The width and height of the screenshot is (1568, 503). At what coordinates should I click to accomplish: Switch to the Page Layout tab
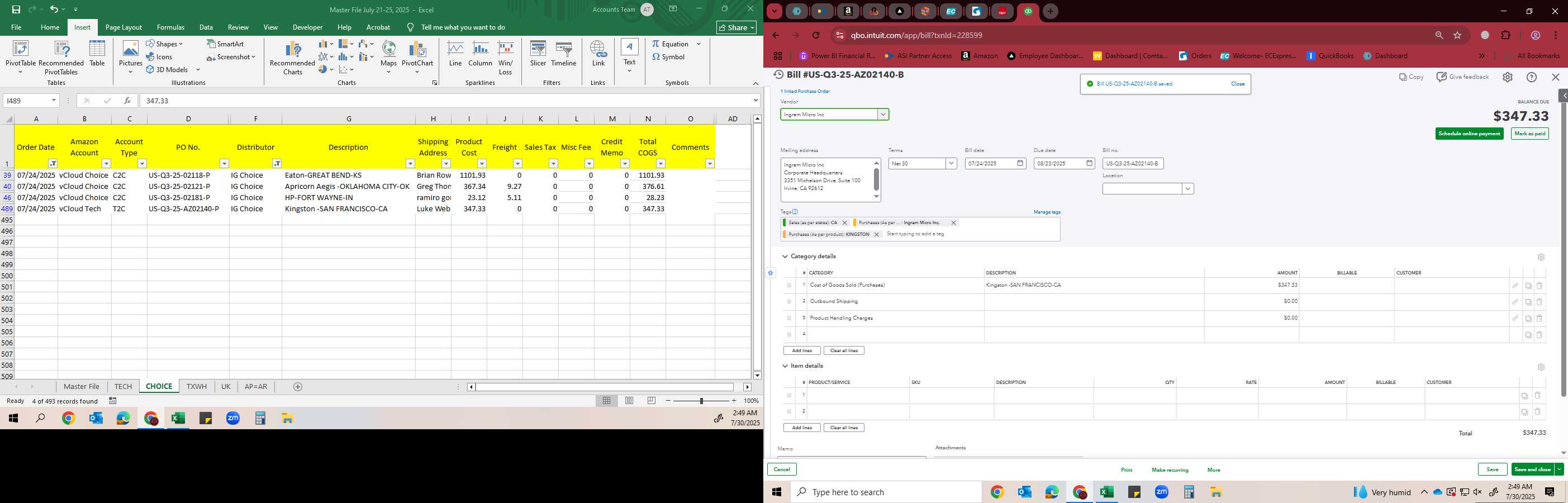123,27
